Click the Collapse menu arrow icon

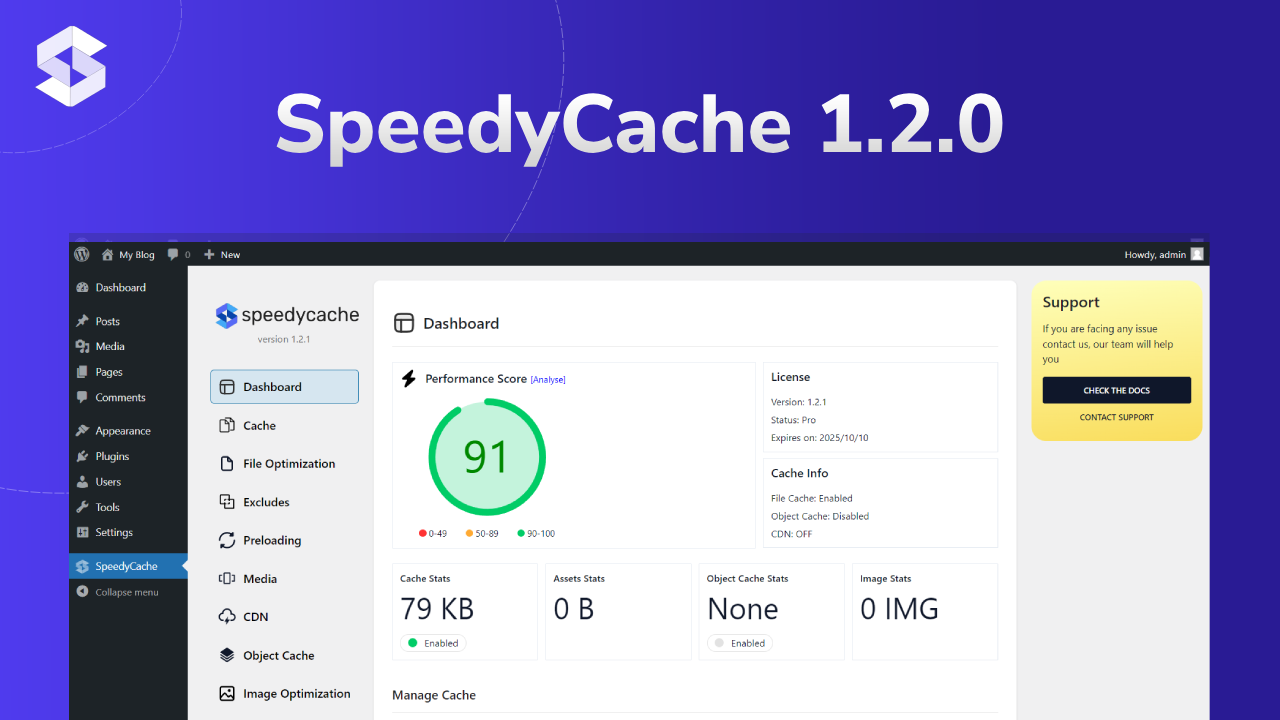tap(82, 592)
